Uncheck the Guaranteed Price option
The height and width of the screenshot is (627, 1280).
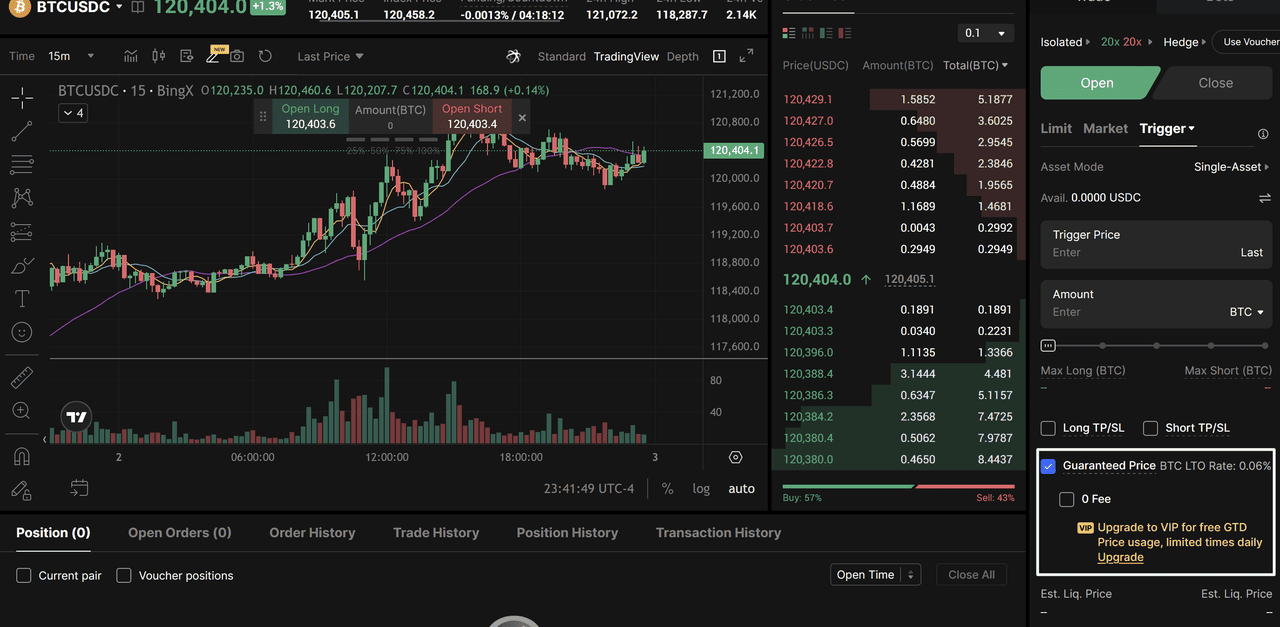(x=1048, y=466)
